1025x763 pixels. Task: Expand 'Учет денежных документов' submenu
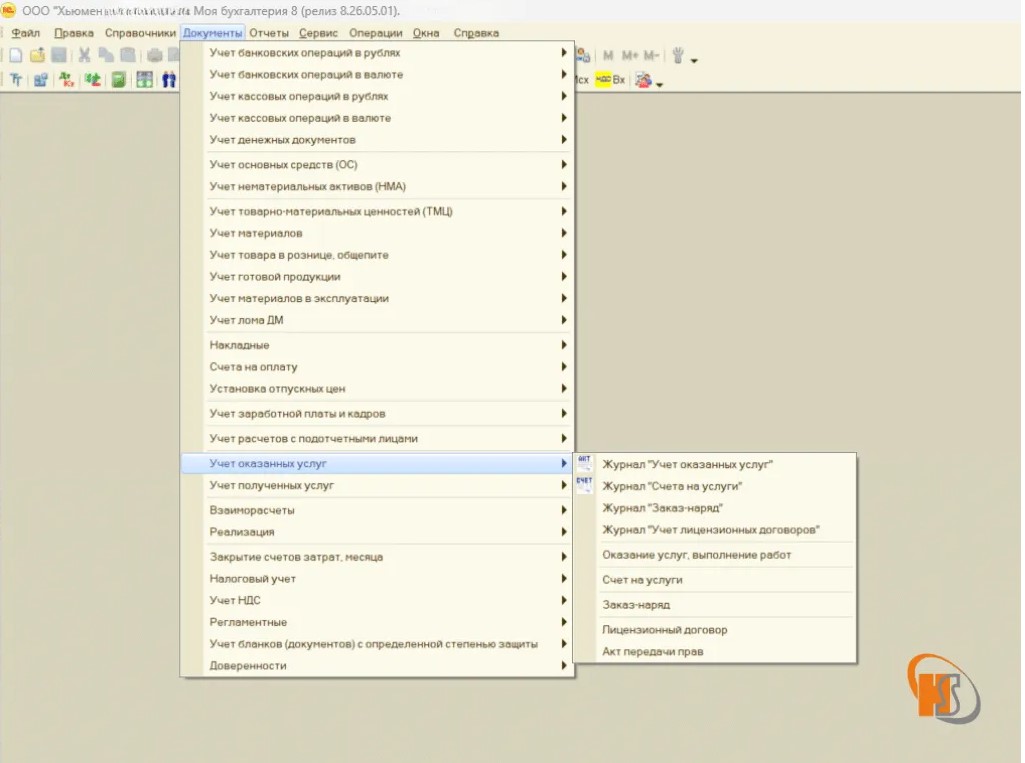[x=377, y=139]
